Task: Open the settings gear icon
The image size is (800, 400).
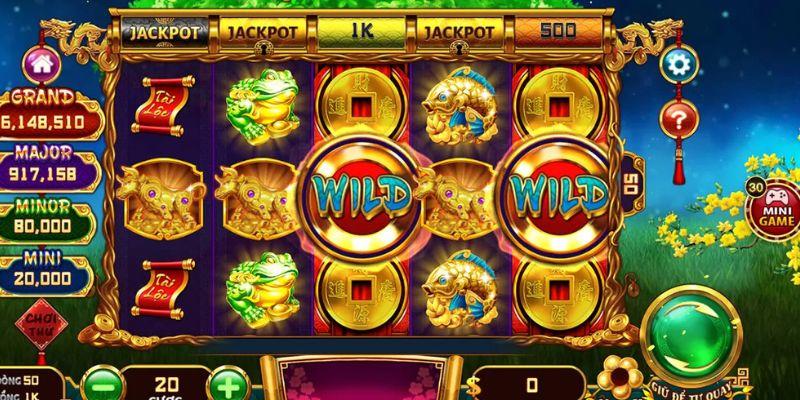Action: (x=679, y=64)
